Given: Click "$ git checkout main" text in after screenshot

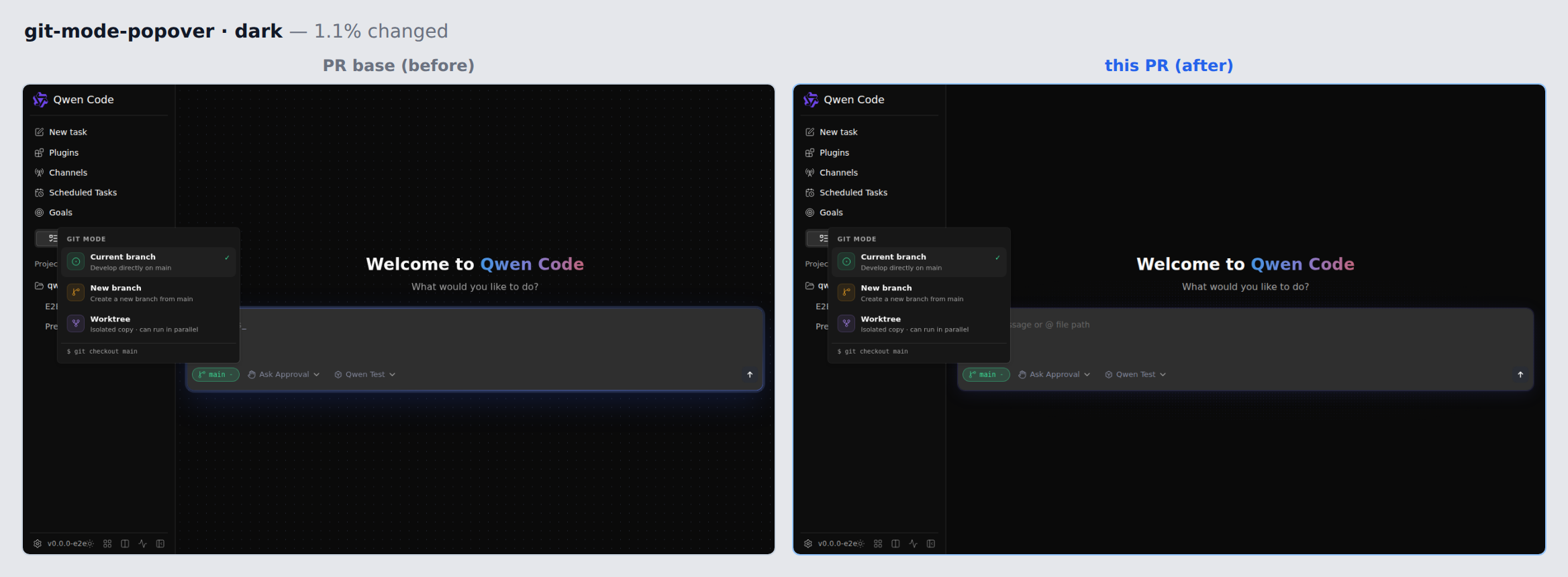Looking at the screenshot, I should [873, 352].
